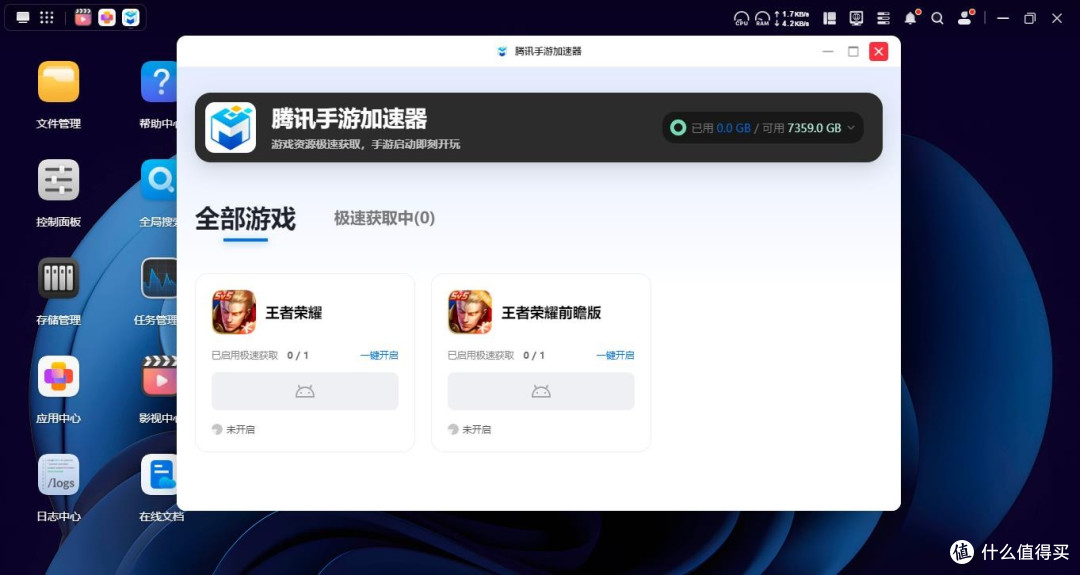Image resolution: width=1080 pixels, height=575 pixels.
Task: Click the Android button under 王者荣耀
Action: [305, 391]
